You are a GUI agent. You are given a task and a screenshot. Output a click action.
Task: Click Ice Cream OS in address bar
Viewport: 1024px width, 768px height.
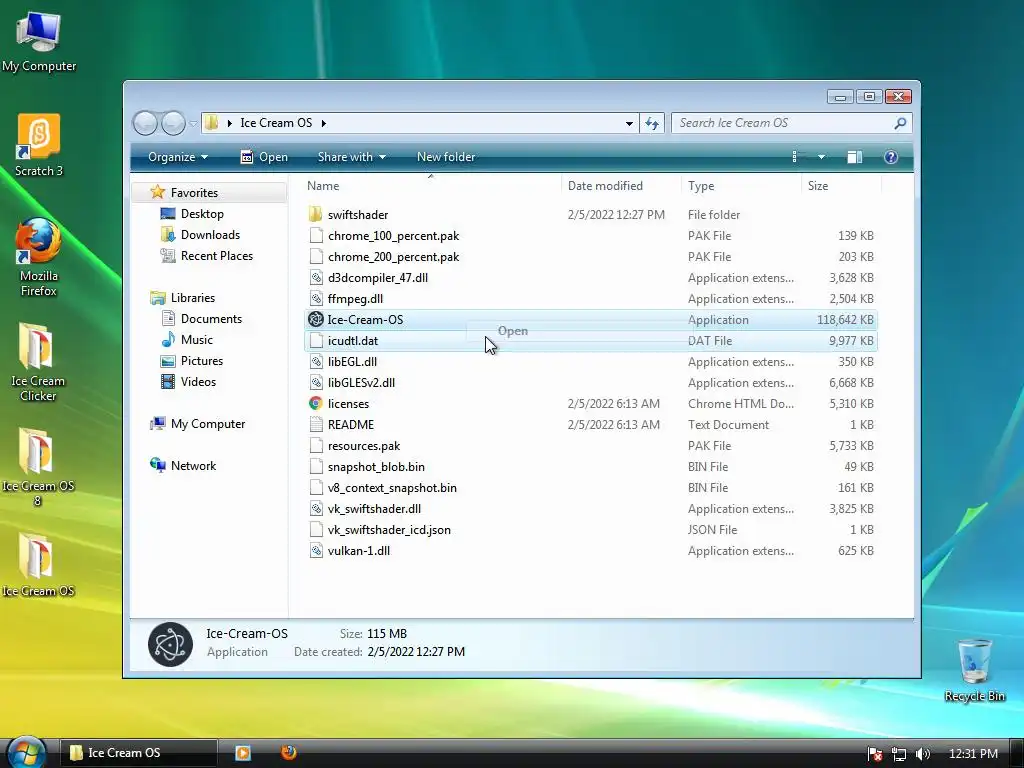coord(276,123)
